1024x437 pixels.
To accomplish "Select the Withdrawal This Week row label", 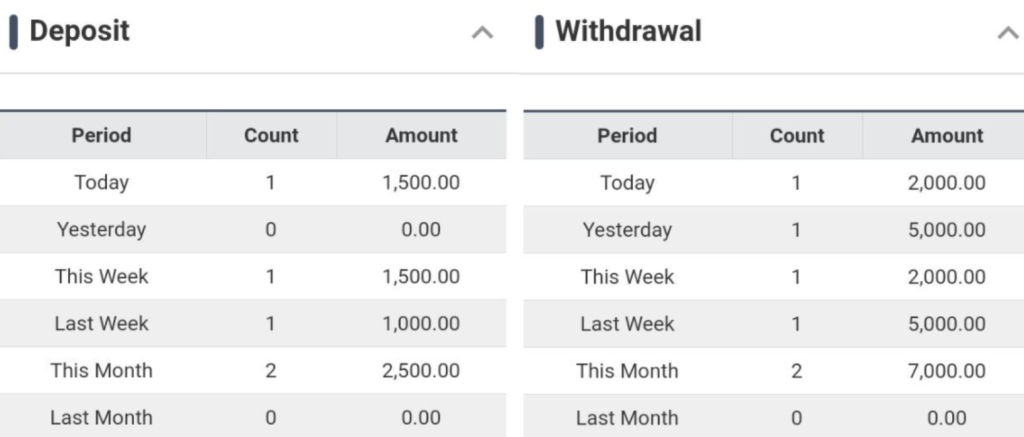I will pyautogui.click(x=627, y=277).
